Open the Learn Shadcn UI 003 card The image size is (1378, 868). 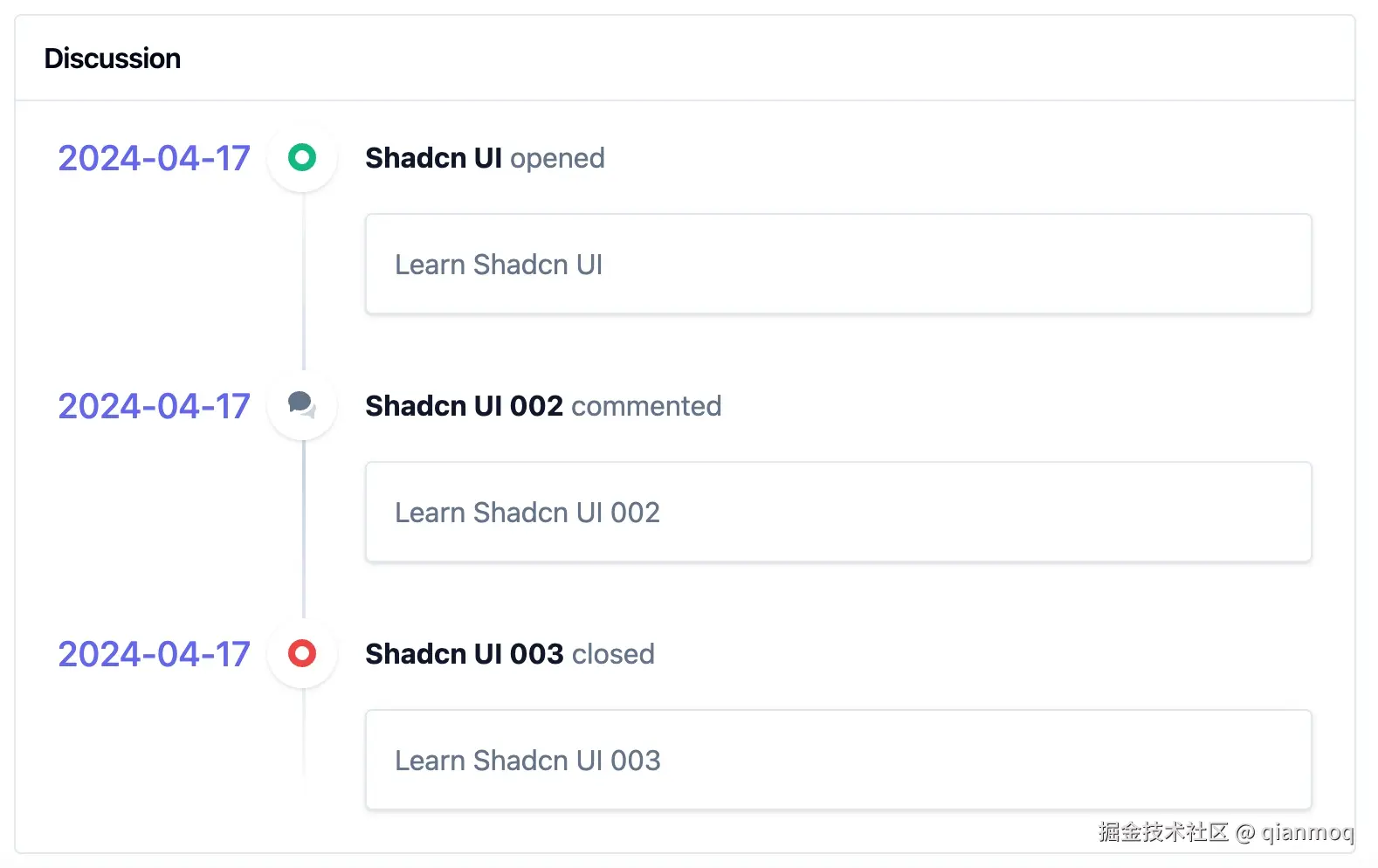click(837, 760)
